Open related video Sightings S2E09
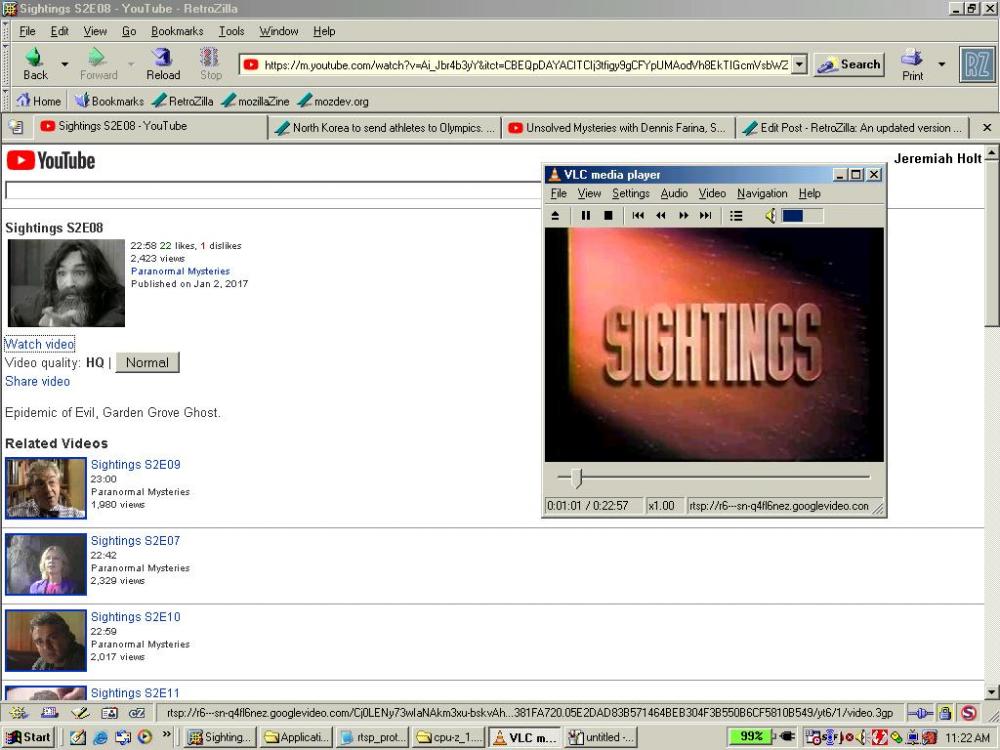1000x750 pixels. tap(135, 464)
